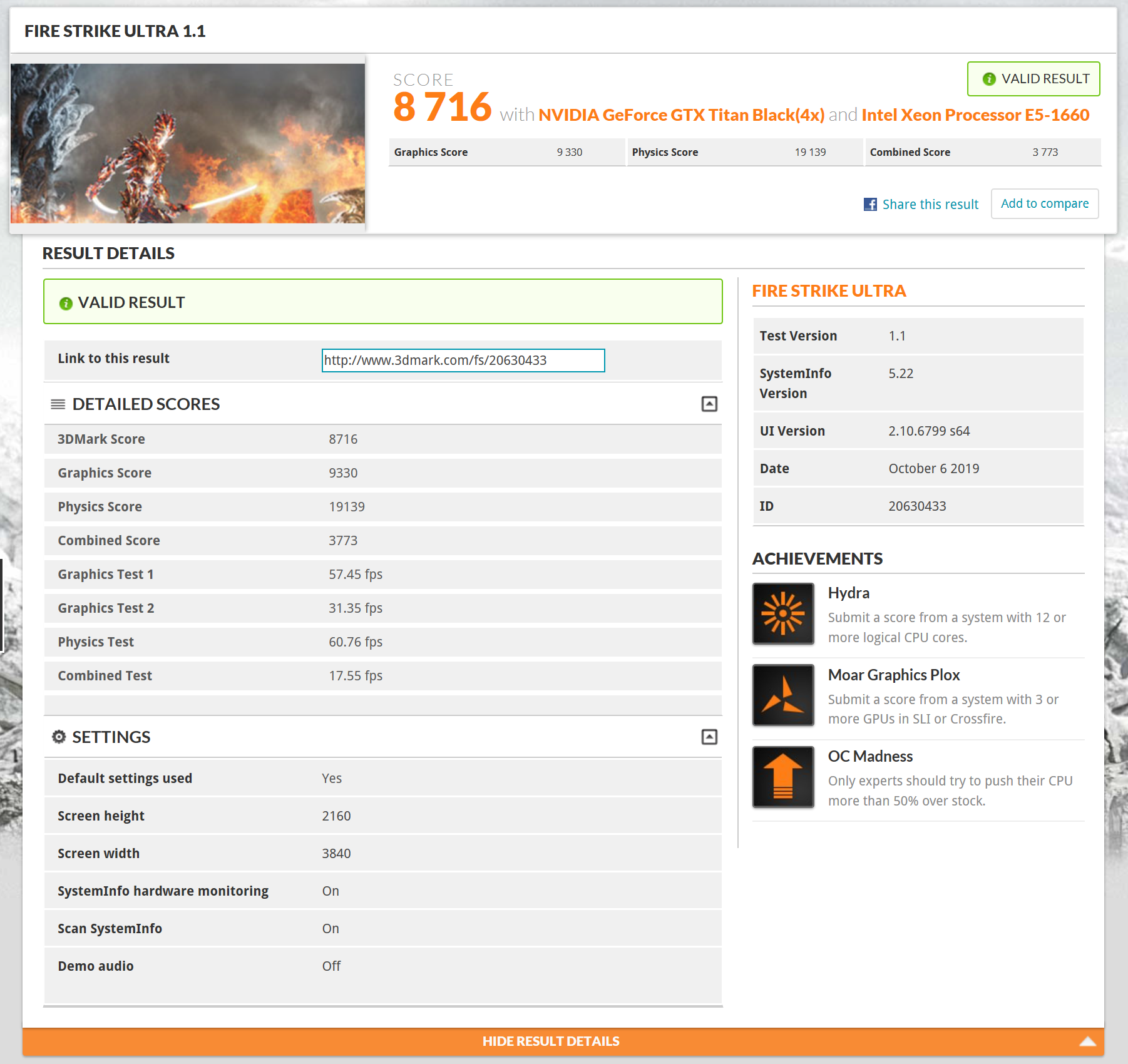
Task: Click the OC Madness title
Action: 870,757
